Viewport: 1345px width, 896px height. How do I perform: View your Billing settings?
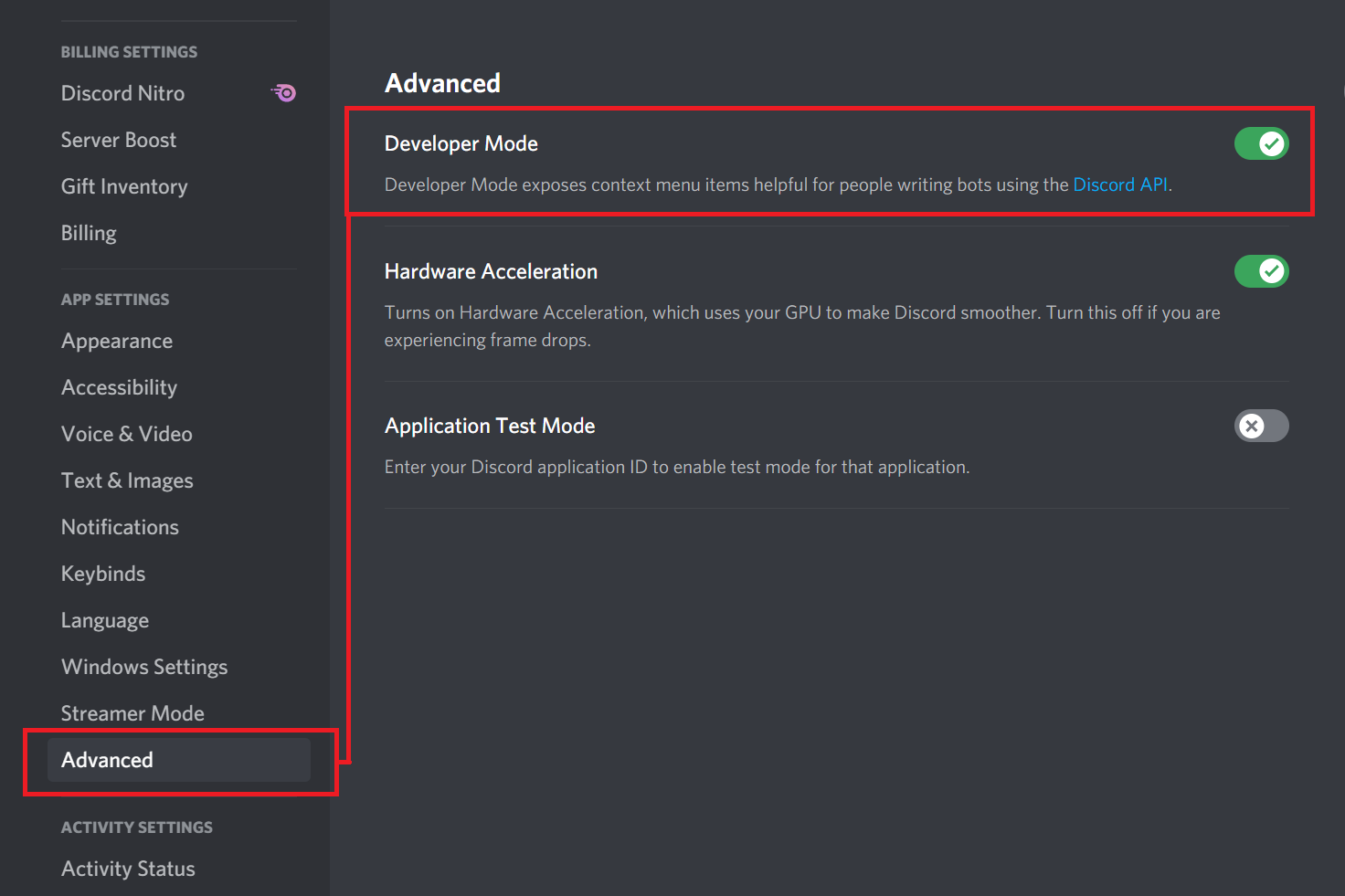pyautogui.click(x=89, y=233)
